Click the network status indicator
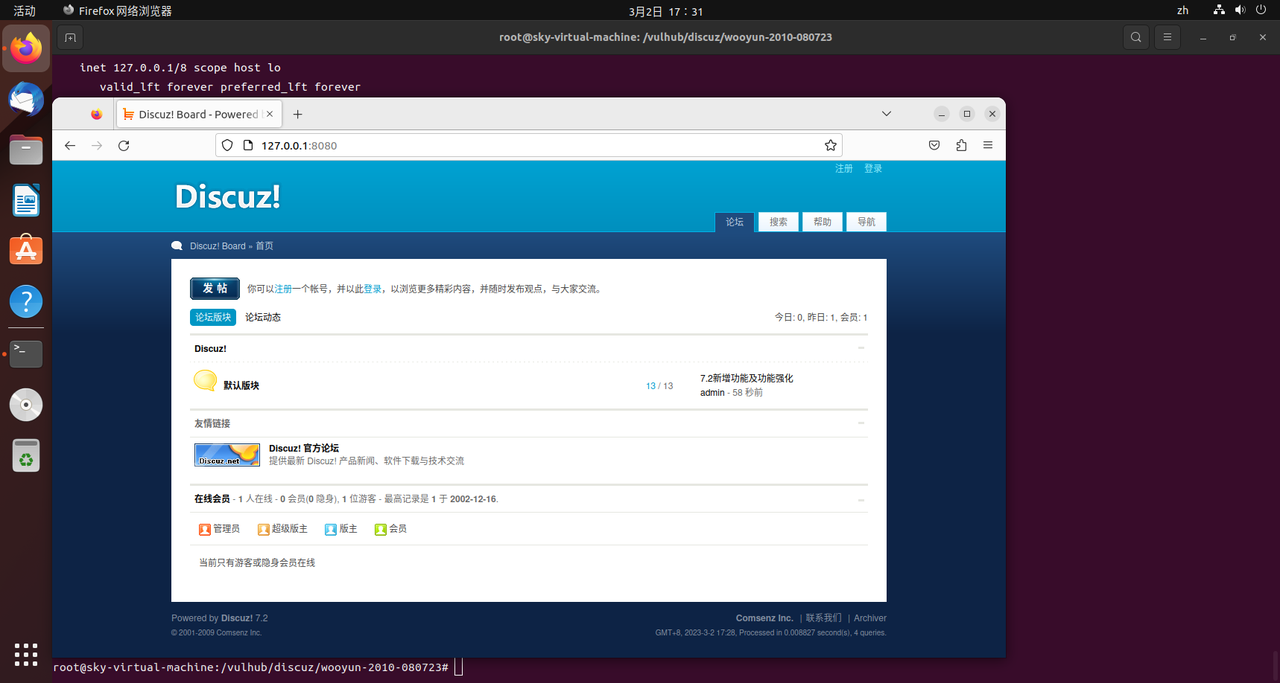Screen dimensions: 1280x683 click(1218, 10)
